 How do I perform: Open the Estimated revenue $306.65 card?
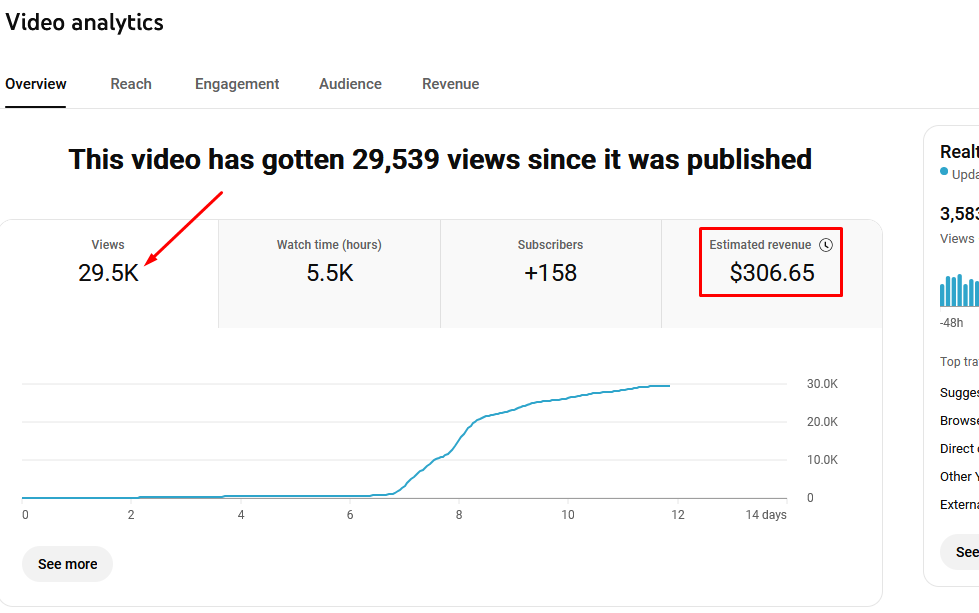[771, 262]
